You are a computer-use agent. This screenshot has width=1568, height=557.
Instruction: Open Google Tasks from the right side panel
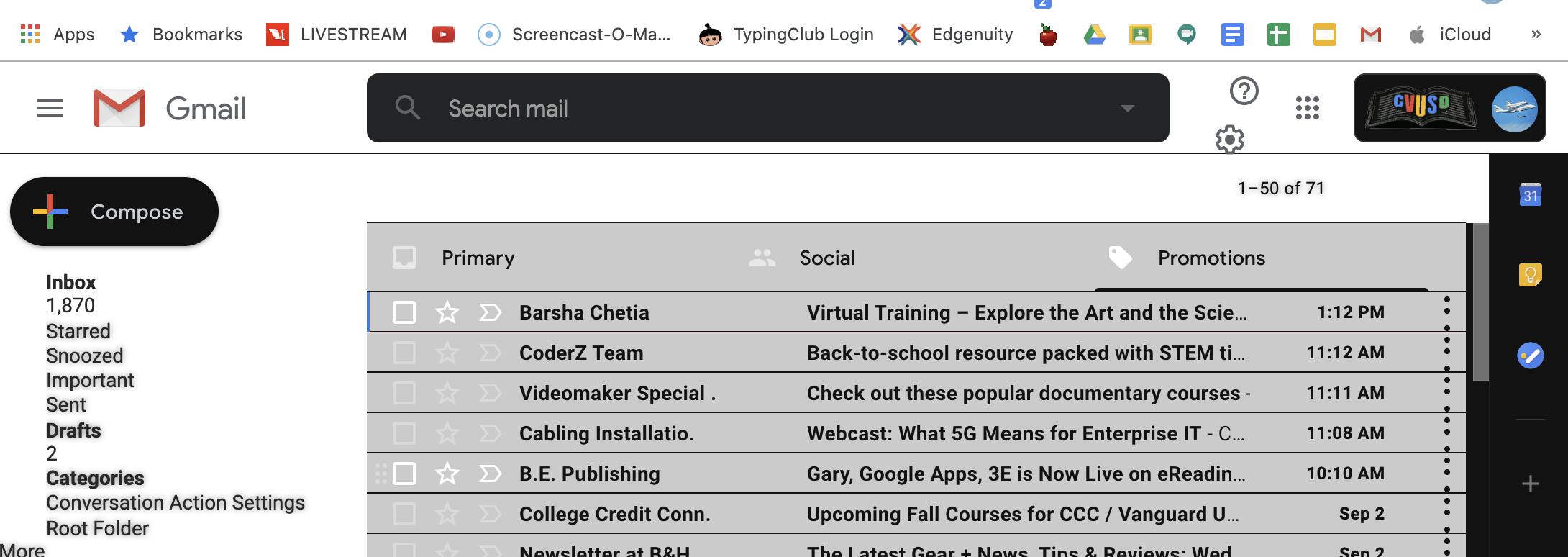click(1529, 355)
